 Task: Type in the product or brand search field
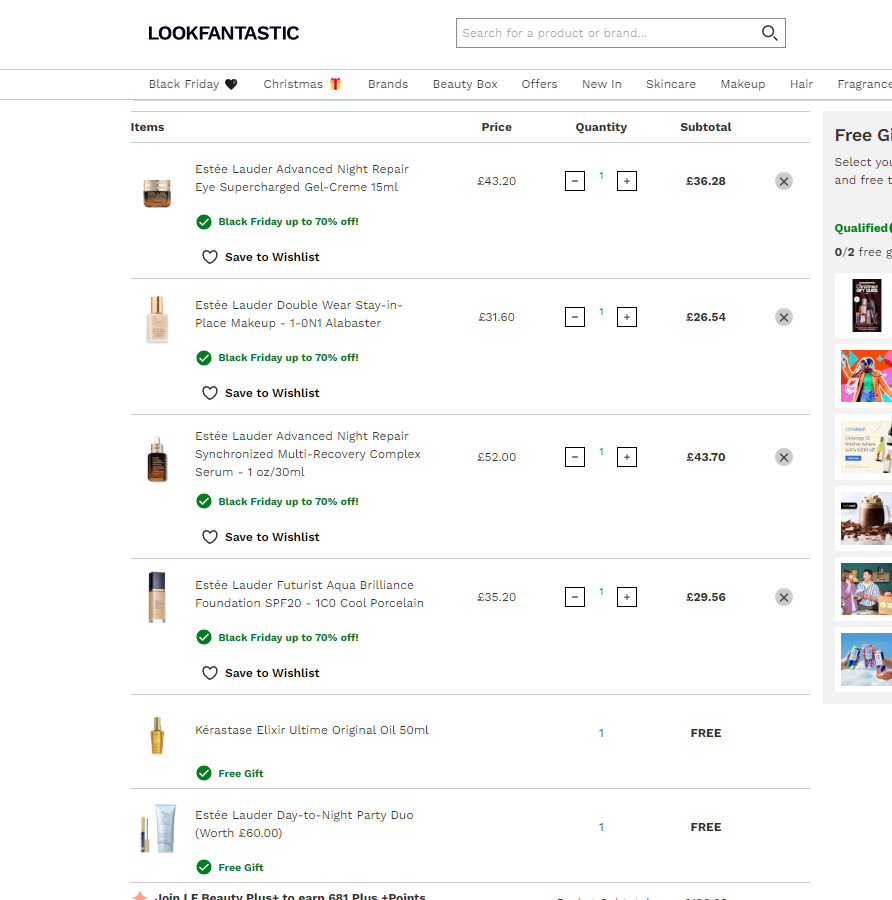tap(605, 33)
